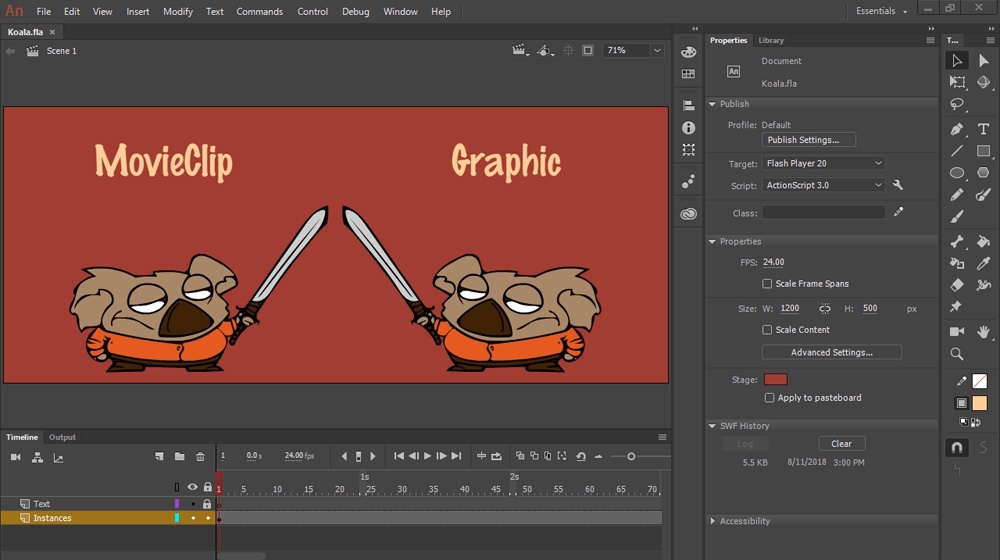Open the Color panel palette icon
This screenshot has height=560, width=1000.
pyautogui.click(x=688, y=52)
